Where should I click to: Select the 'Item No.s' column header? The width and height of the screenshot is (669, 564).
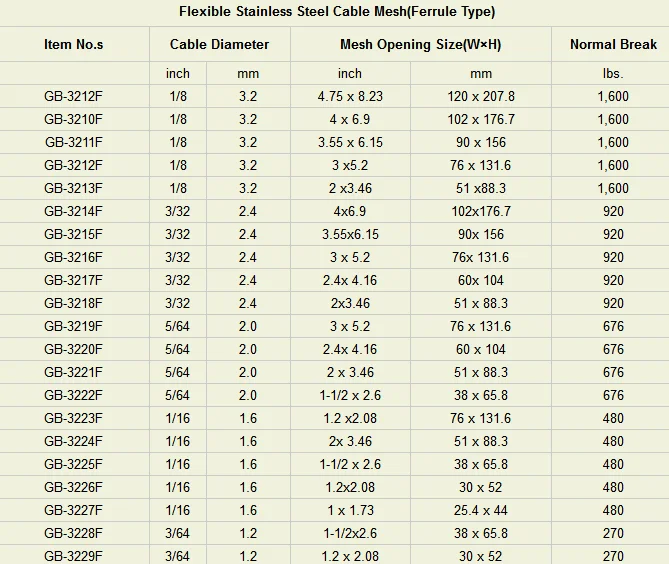tap(73, 44)
